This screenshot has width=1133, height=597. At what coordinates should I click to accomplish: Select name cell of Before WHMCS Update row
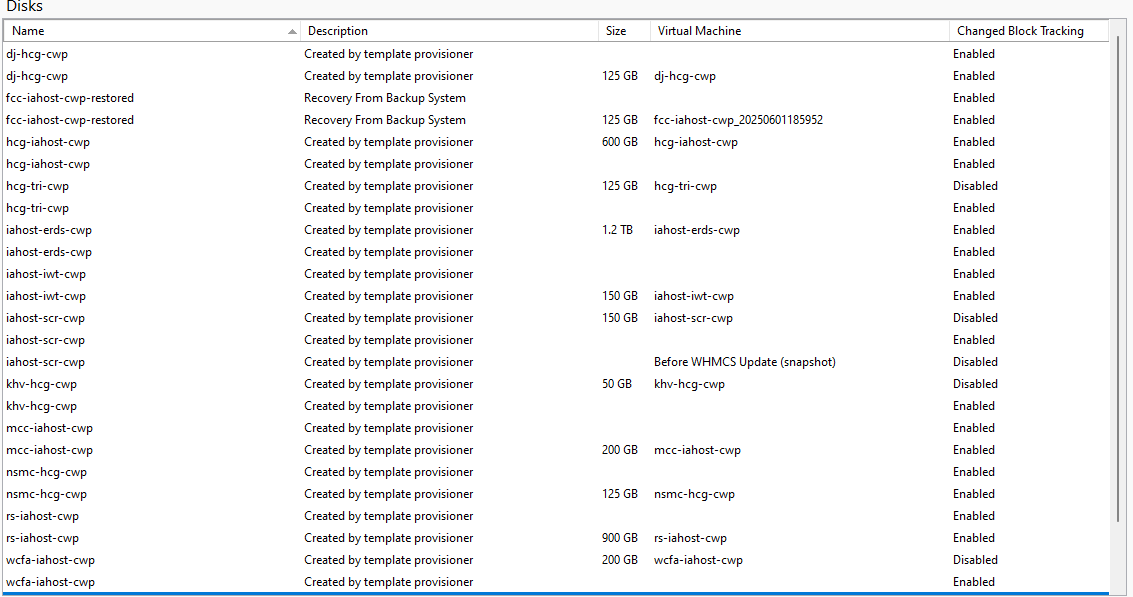(x=46, y=362)
